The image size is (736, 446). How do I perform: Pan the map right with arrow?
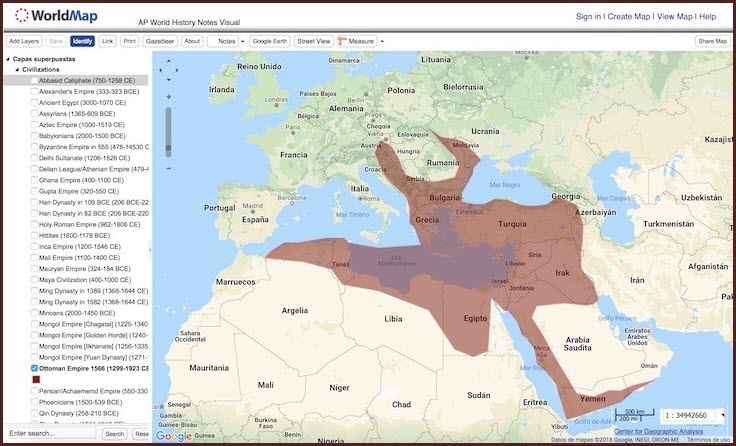pyautogui.click(x=177, y=72)
